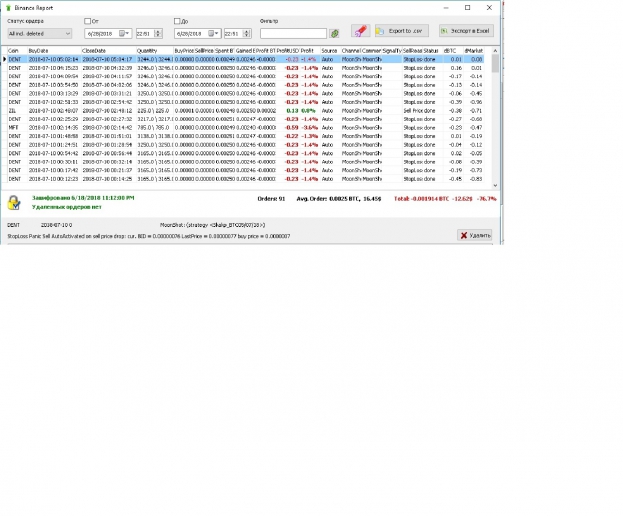Maximize the Binance Report window

click(x=468, y=8)
